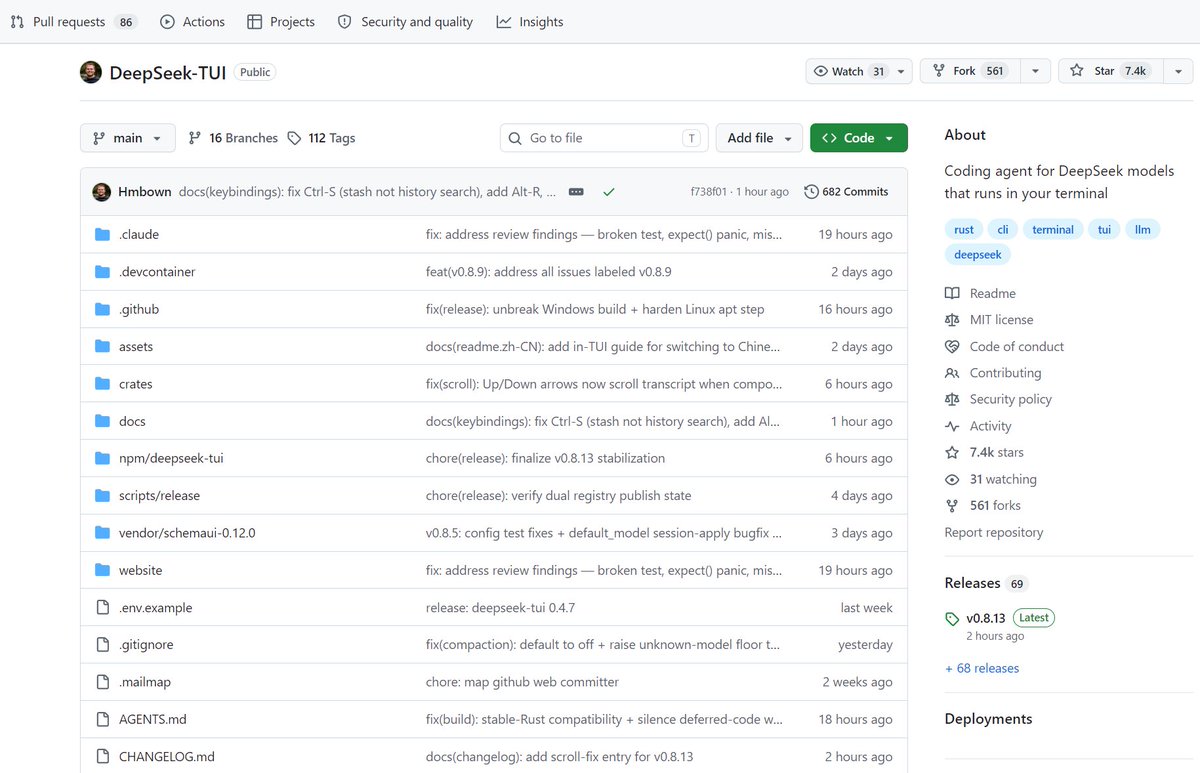Screen dimensions: 1200x773
Task: Click the Report repository link
Action: 994,532
